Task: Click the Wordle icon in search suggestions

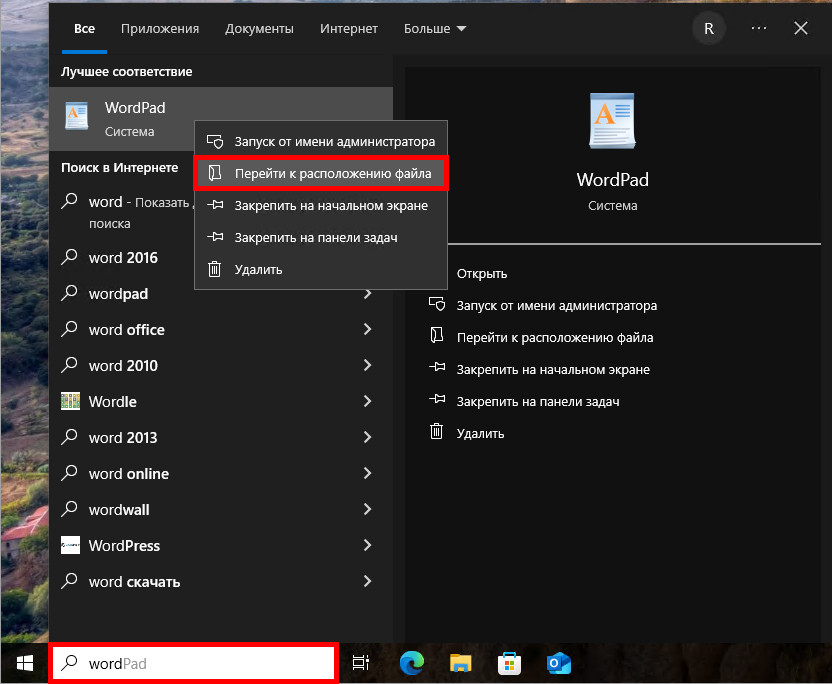Action: [x=70, y=401]
